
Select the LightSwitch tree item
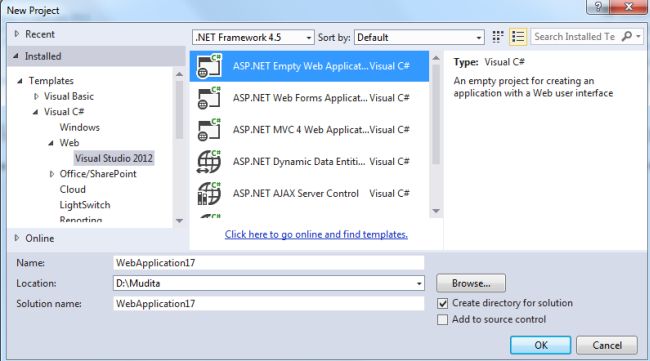point(85,205)
